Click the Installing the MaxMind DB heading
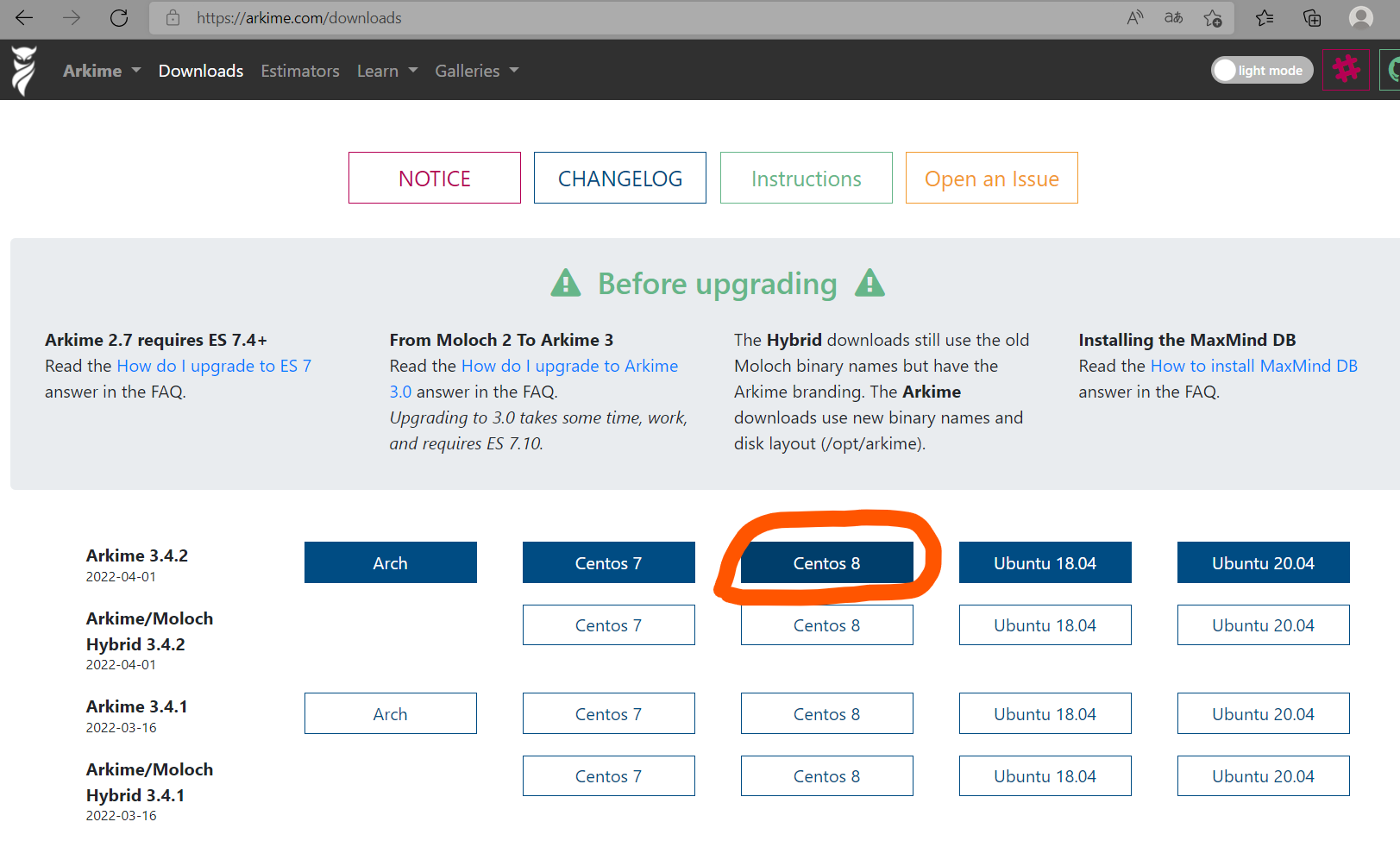 coord(1187,340)
